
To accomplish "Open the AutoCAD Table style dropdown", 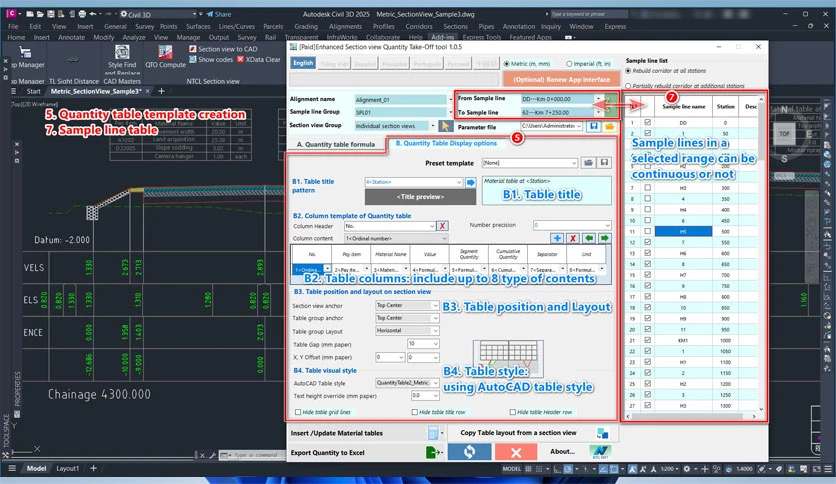I will 435,383.
